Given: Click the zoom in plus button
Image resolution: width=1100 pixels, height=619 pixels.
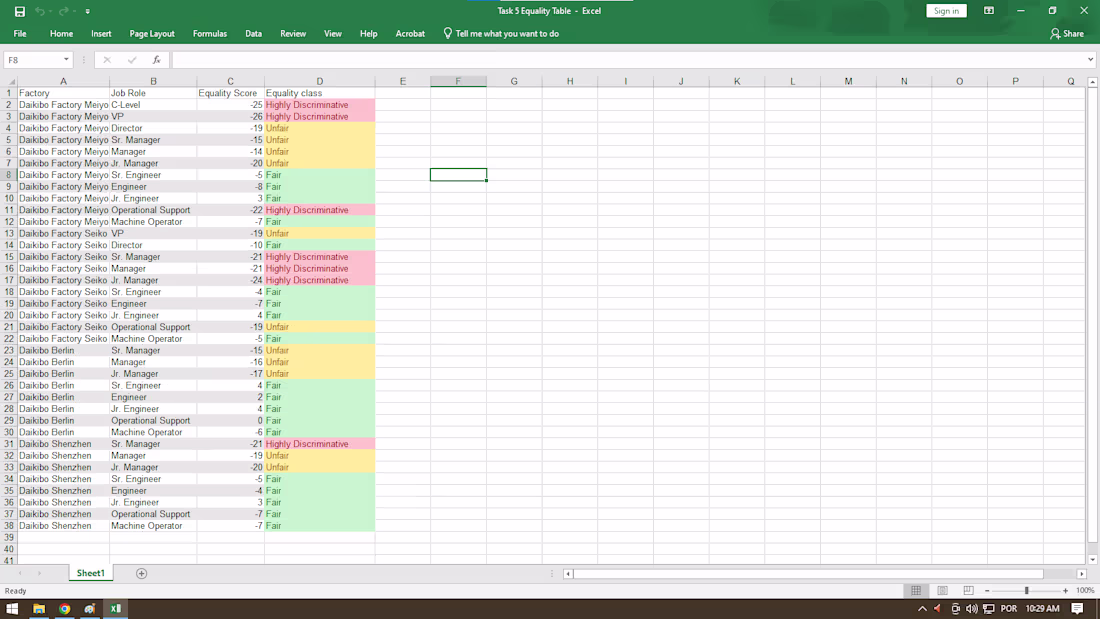Looking at the screenshot, I should [1066, 591].
